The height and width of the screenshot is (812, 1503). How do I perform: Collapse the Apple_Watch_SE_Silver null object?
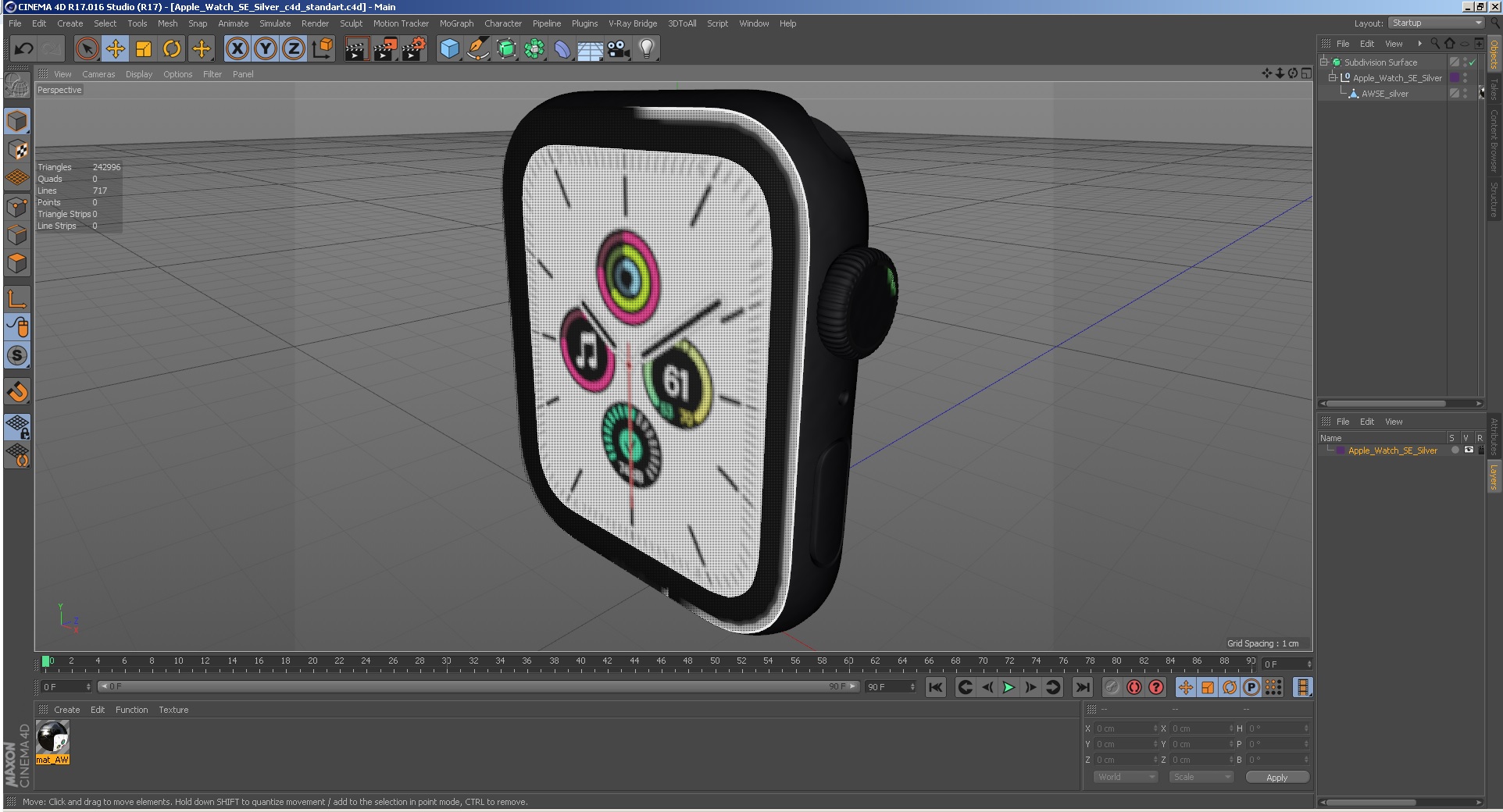[x=1333, y=77]
